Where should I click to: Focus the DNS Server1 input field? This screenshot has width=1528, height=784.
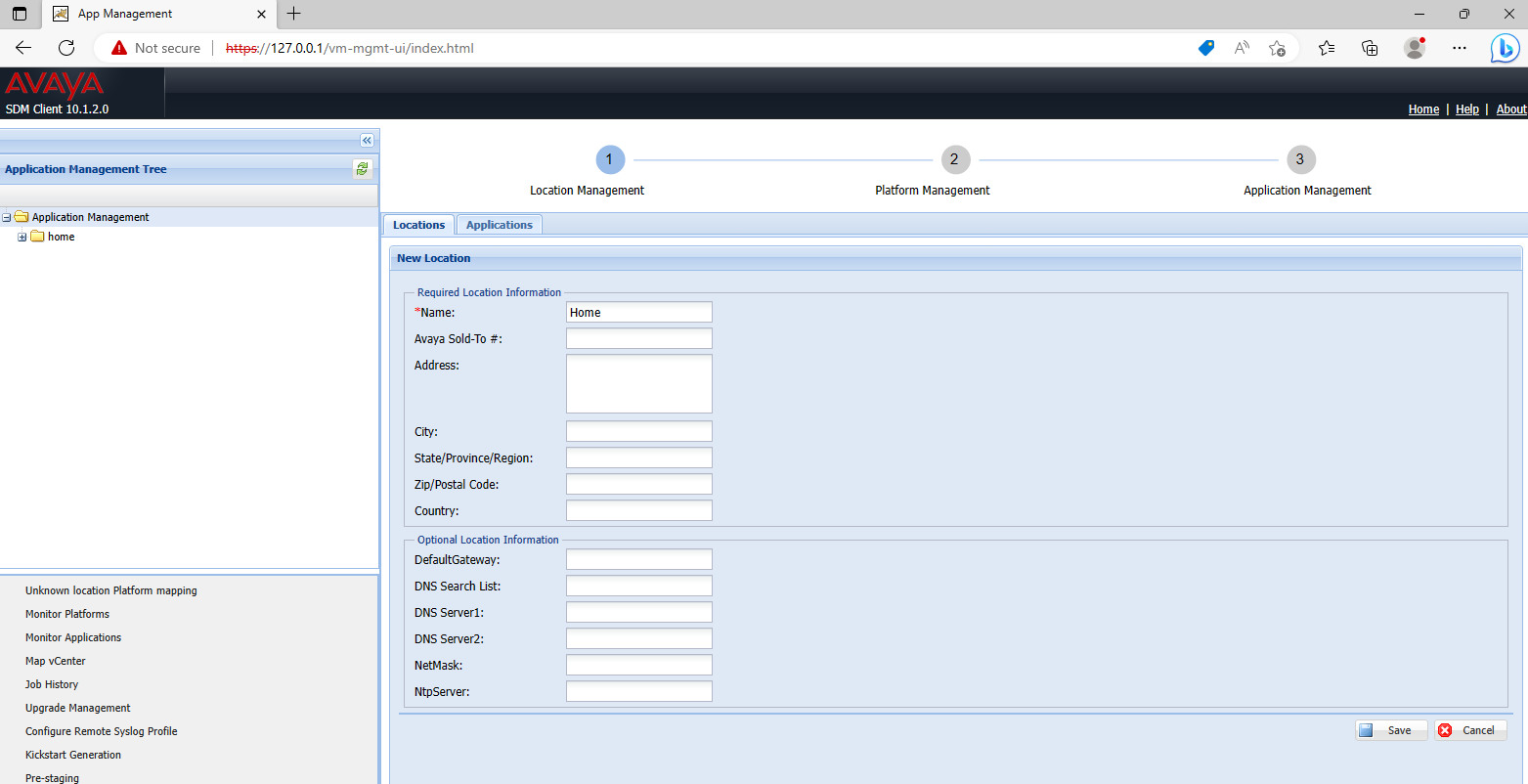(638, 612)
